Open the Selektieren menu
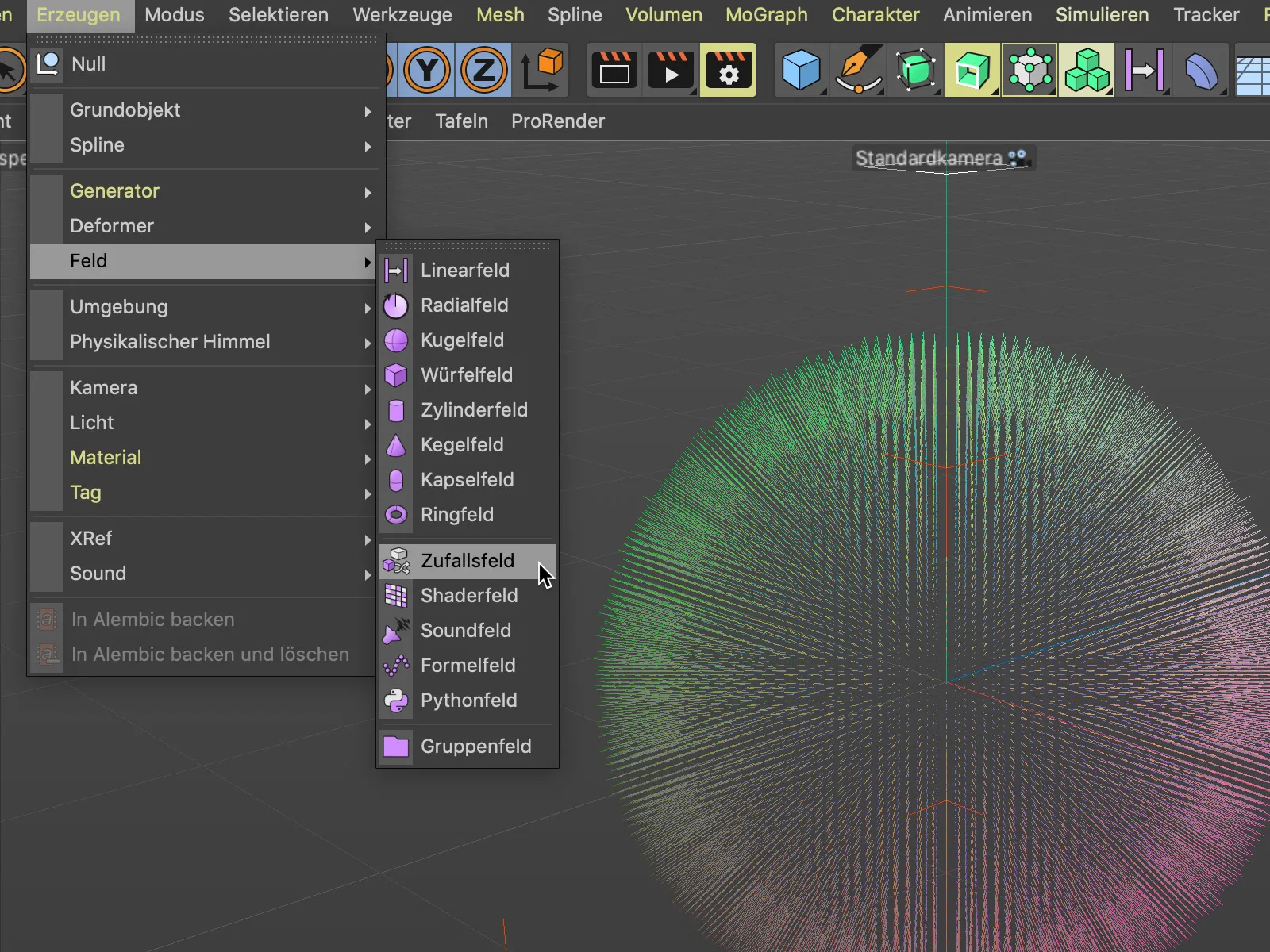This screenshot has width=1270, height=952. [x=279, y=15]
